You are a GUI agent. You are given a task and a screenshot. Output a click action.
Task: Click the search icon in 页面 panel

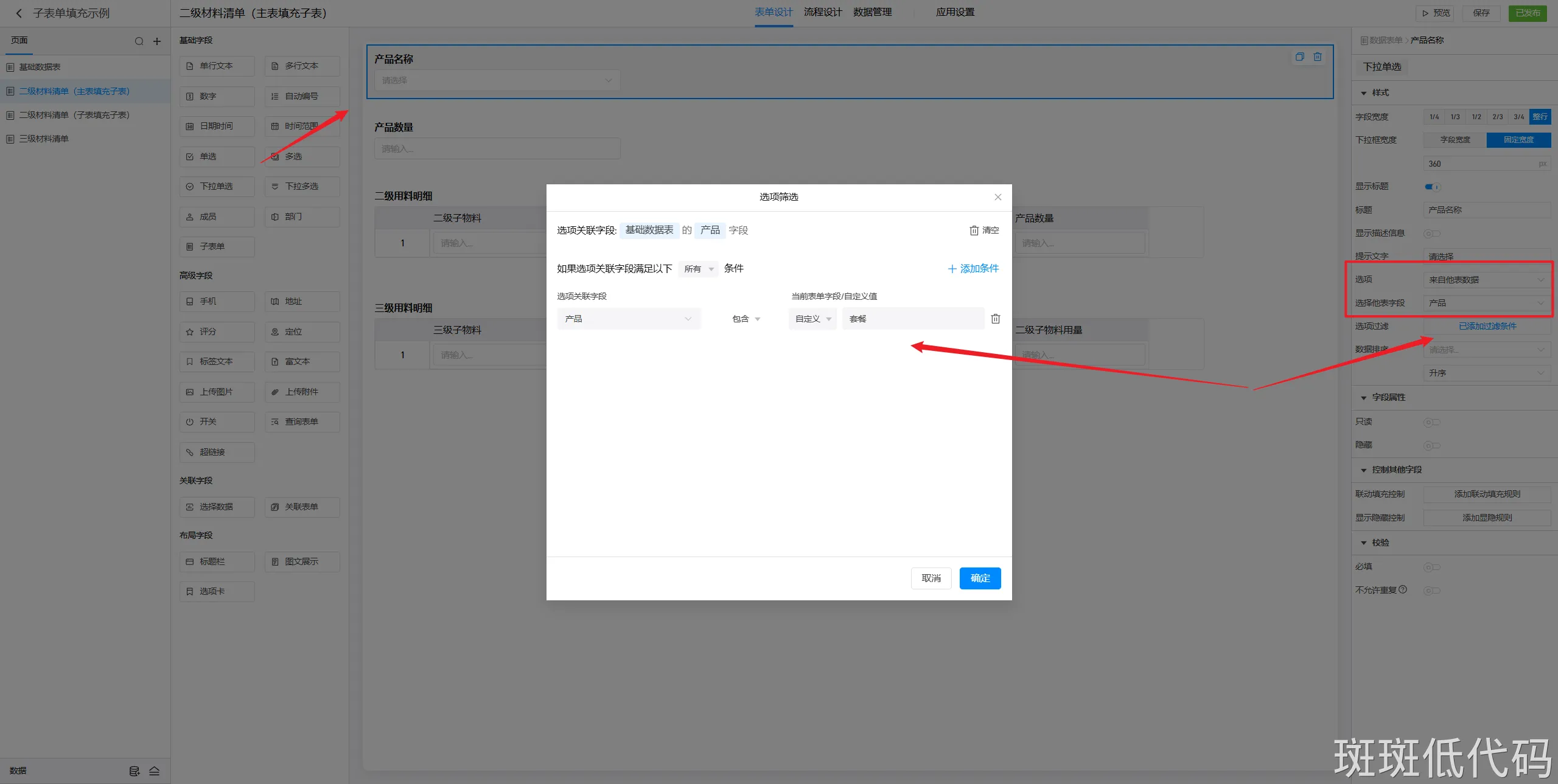click(139, 41)
